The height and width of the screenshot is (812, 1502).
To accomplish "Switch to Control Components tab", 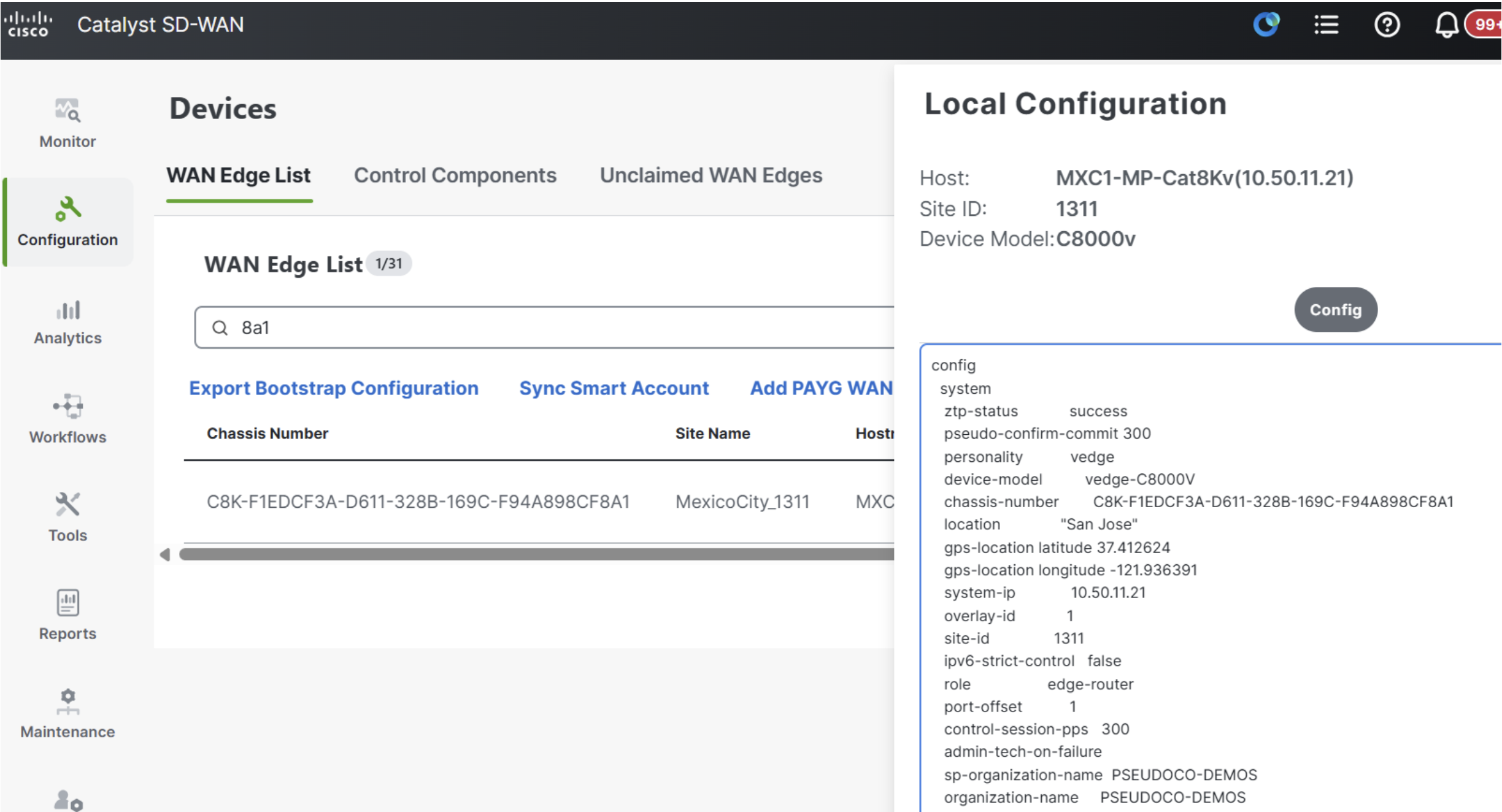I will [x=455, y=175].
